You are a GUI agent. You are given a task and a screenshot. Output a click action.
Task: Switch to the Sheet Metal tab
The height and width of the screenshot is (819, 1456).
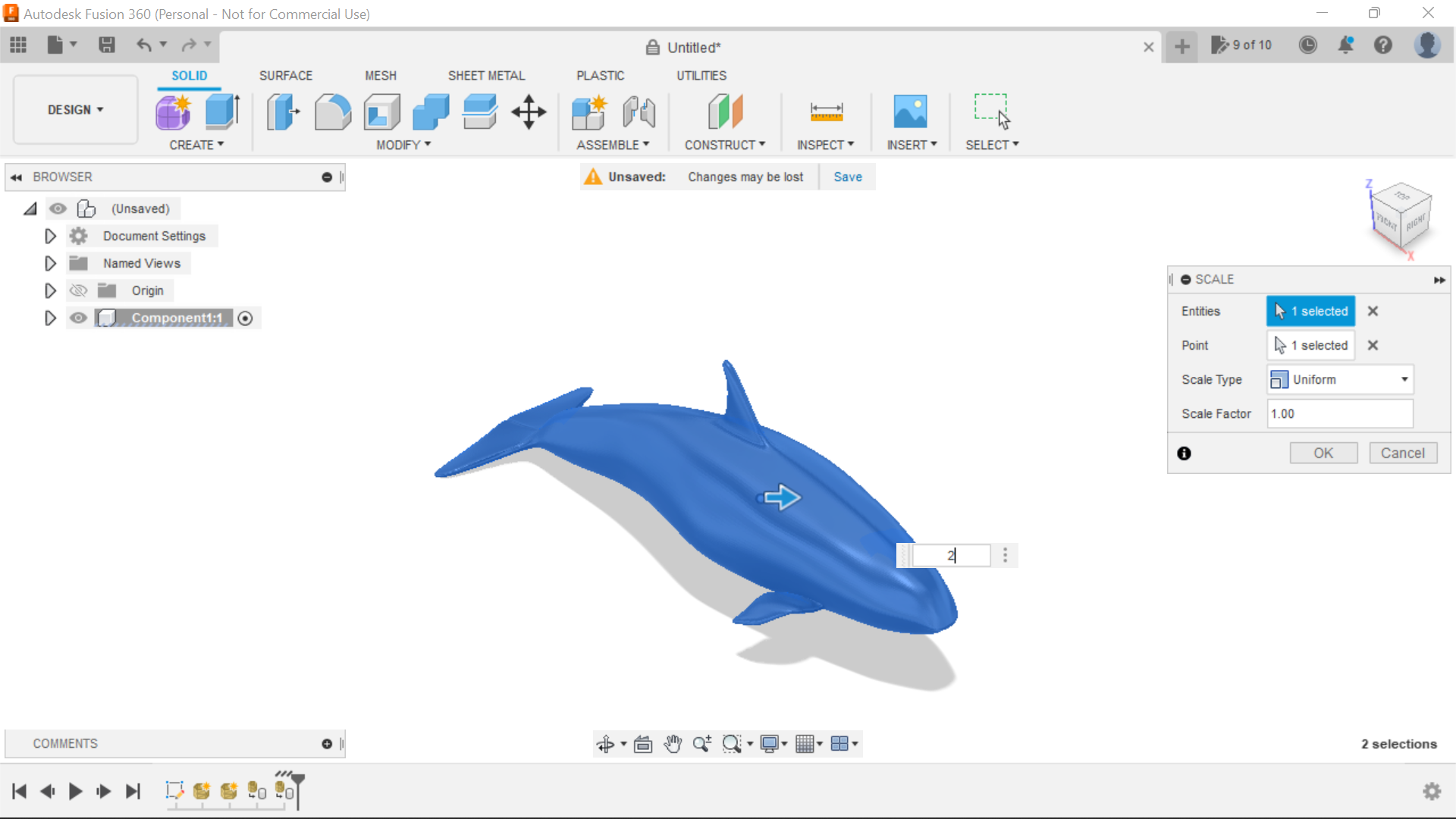click(486, 75)
